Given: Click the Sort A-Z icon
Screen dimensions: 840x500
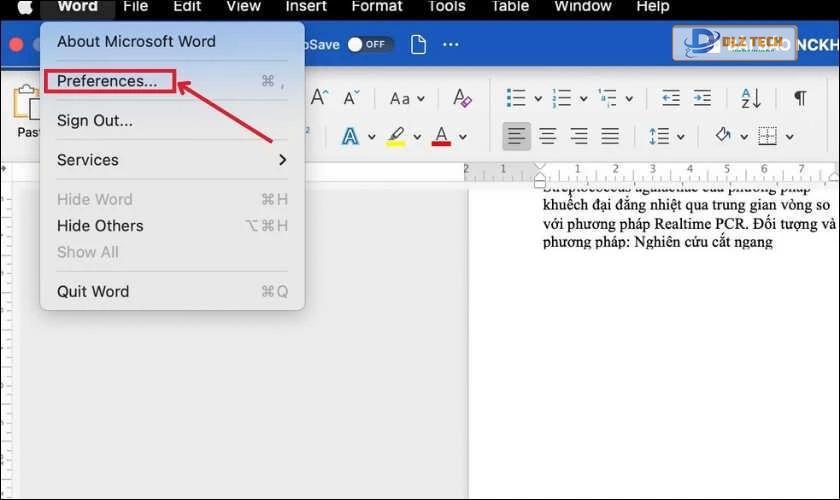Looking at the screenshot, I should [751, 98].
